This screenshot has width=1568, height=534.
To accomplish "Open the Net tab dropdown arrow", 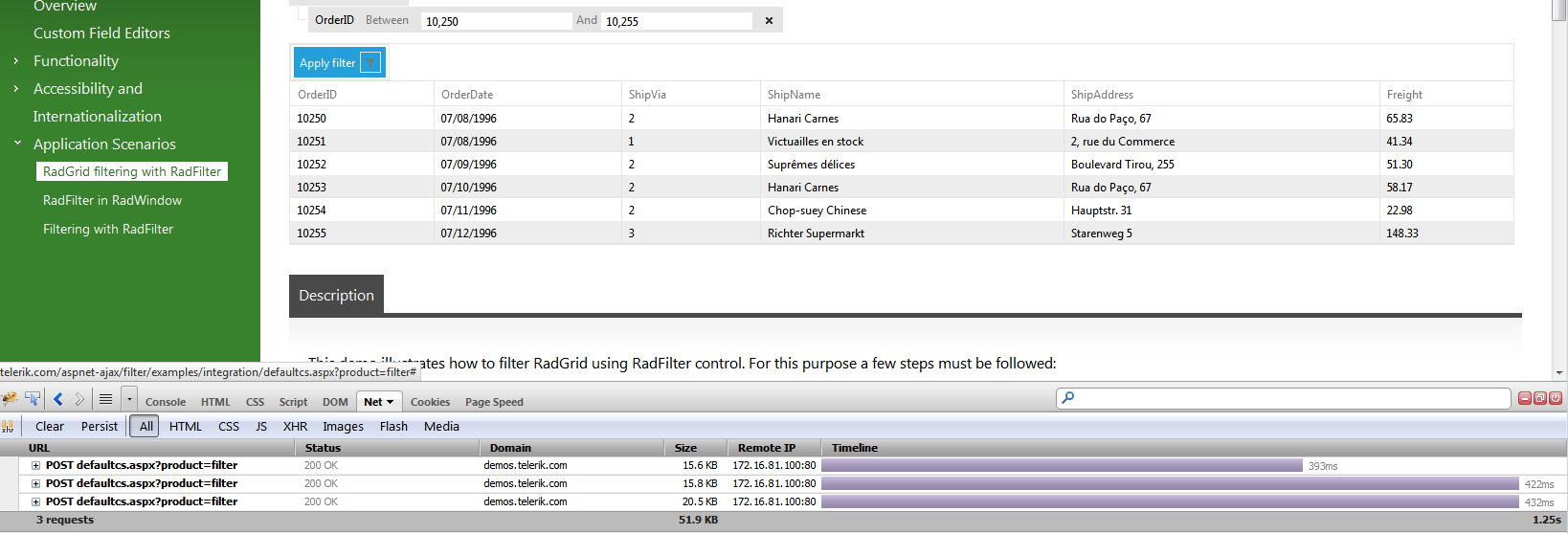I will [390, 402].
